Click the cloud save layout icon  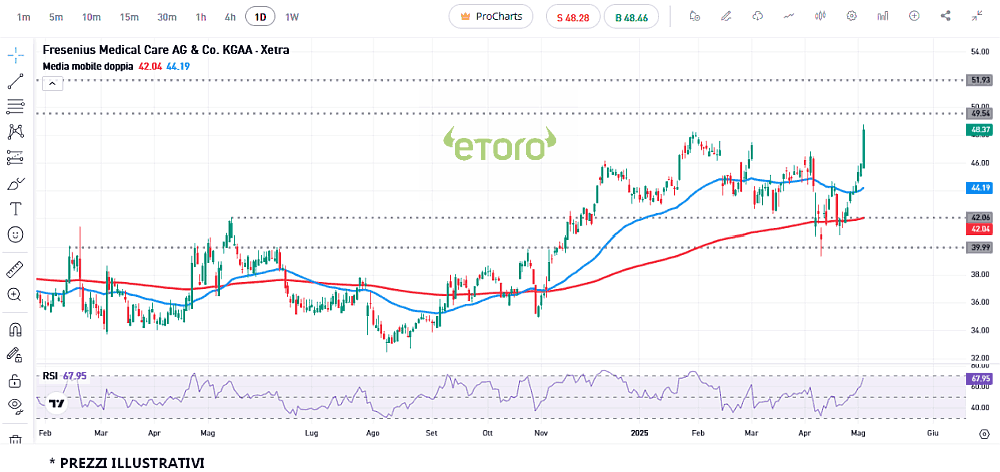[758, 17]
